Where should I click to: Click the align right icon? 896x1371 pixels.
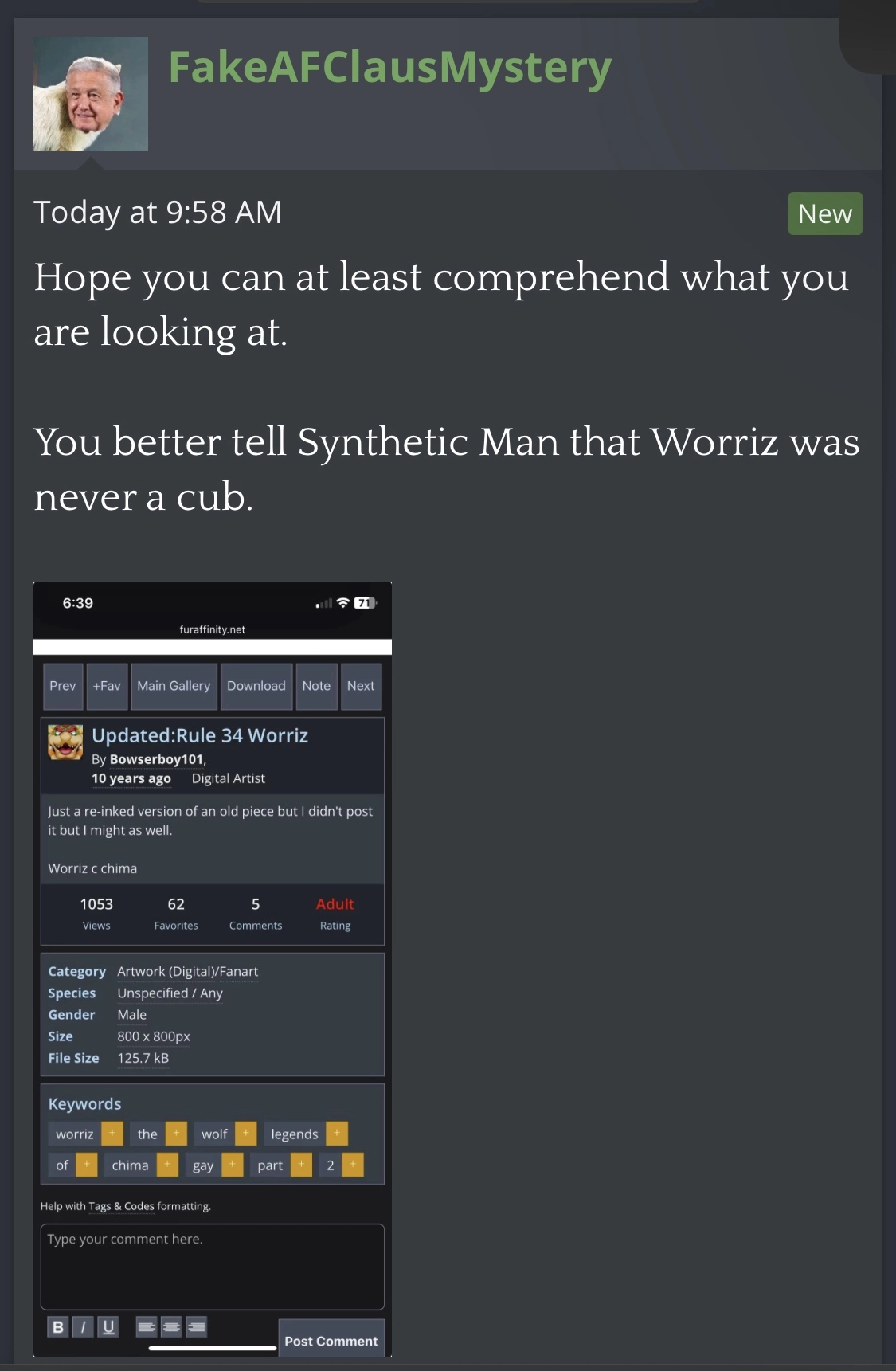tap(196, 1326)
